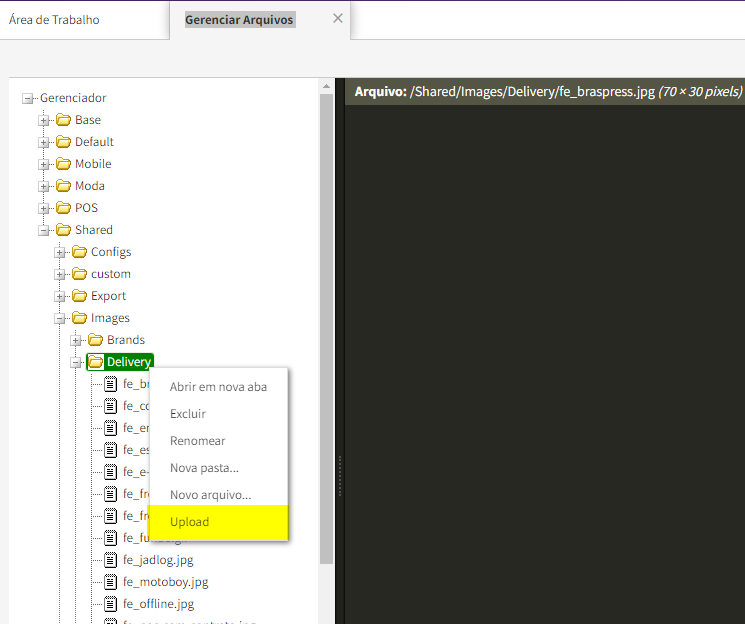Select the Moda folder label

[x=90, y=186]
